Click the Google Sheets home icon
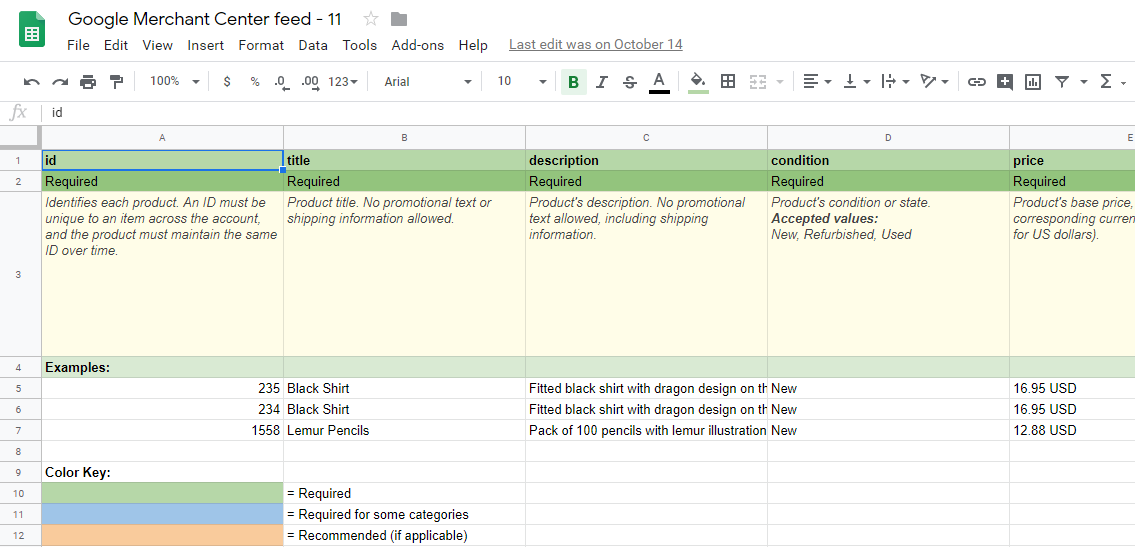 (32, 30)
